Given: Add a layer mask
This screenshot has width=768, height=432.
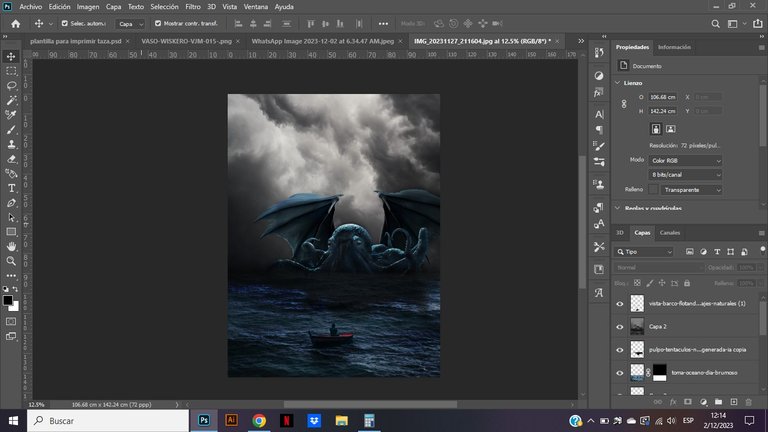Looking at the screenshot, I should click(x=688, y=402).
